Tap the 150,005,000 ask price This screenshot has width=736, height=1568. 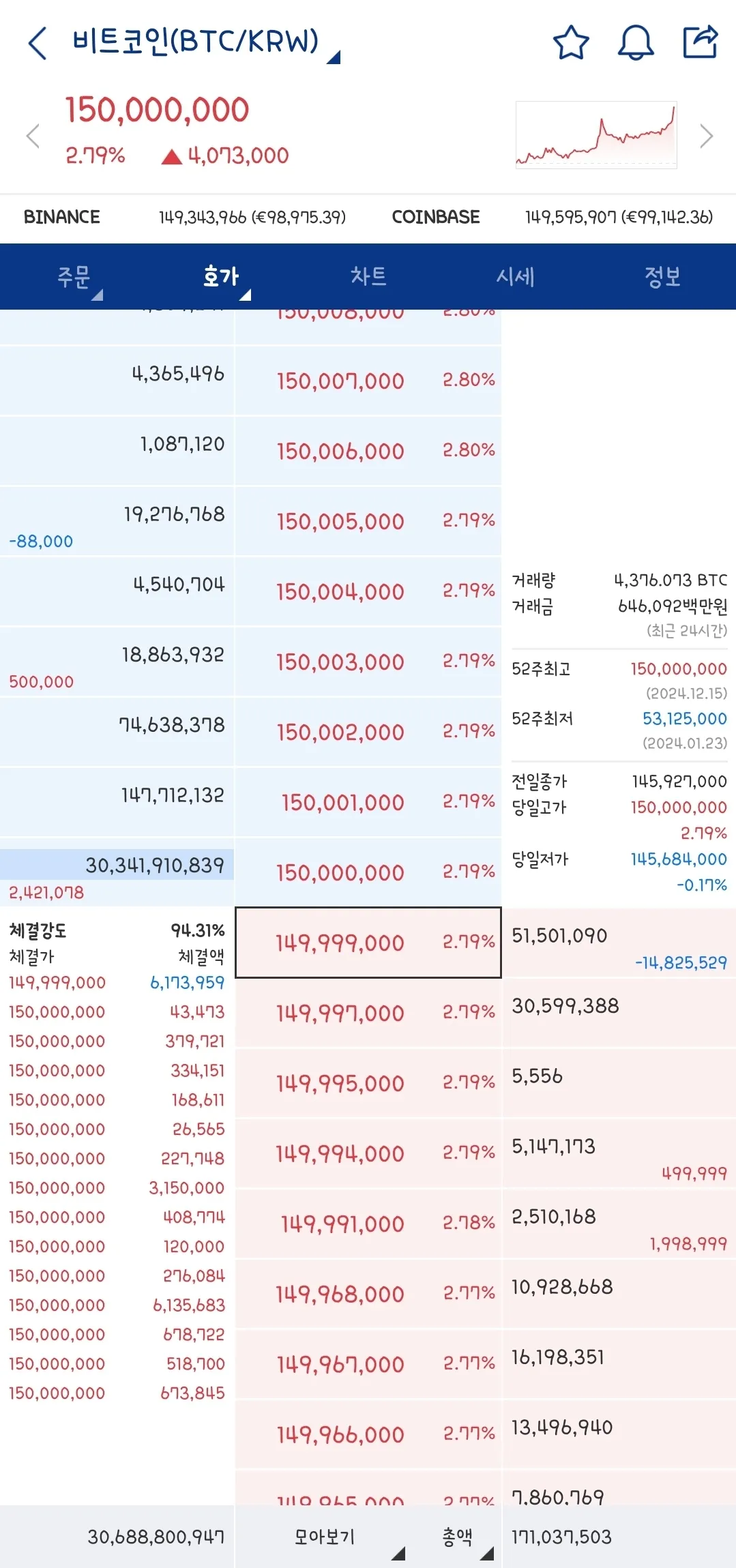click(368, 521)
